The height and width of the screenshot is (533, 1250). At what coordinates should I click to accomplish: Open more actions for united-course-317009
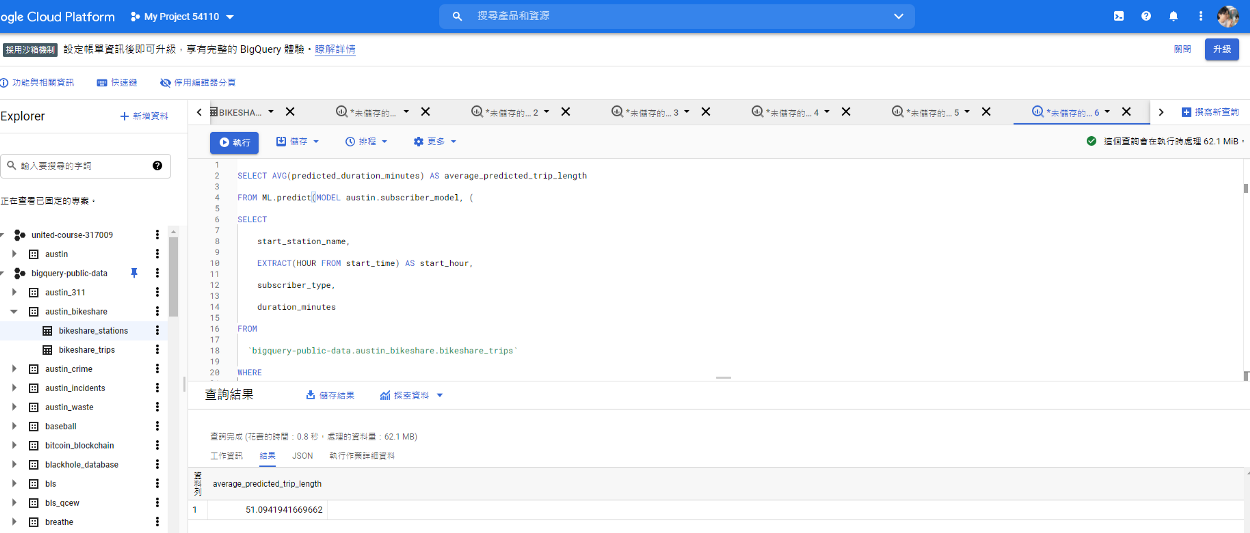coord(157,235)
